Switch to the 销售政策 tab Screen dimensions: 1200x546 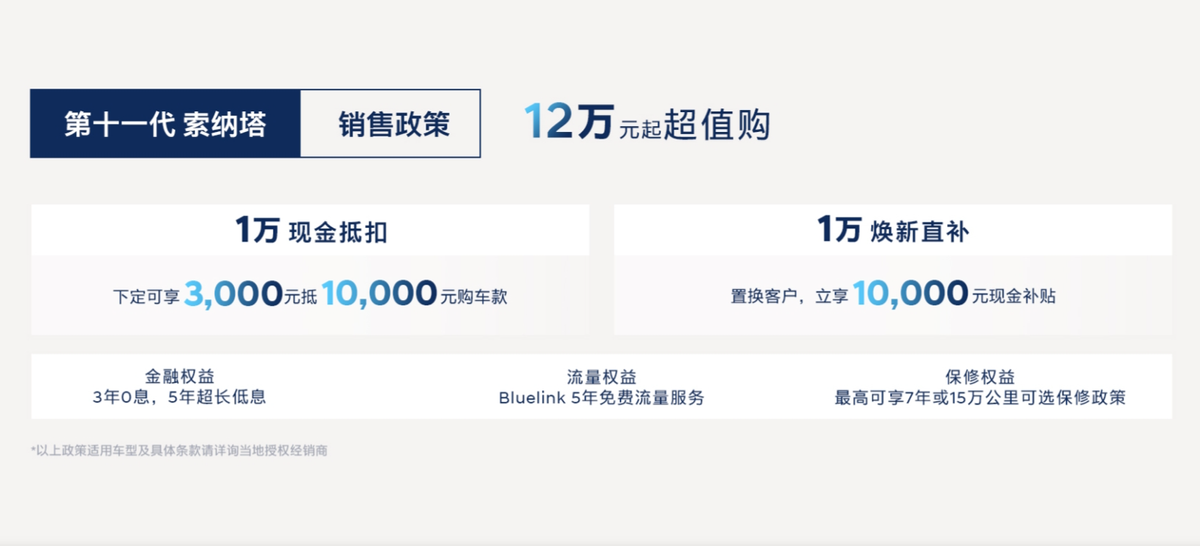click(x=393, y=124)
